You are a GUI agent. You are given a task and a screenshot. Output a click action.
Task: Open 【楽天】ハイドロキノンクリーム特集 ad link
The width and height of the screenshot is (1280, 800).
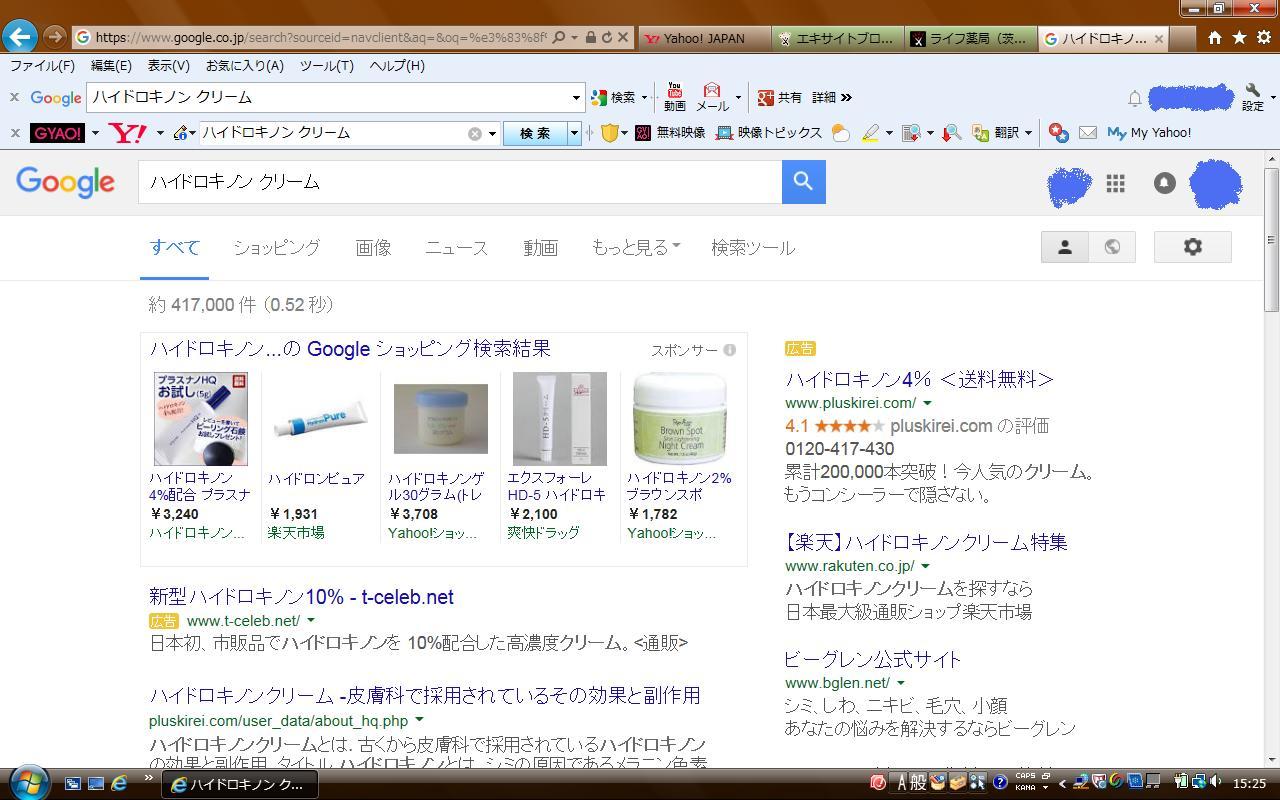pyautogui.click(x=926, y=542)
